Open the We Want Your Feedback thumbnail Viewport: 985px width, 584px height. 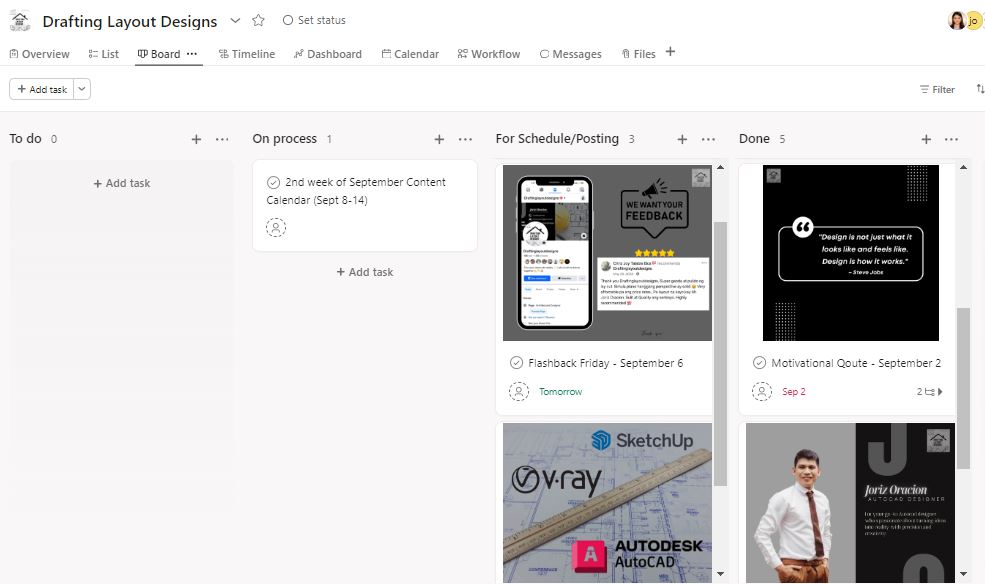click(607, 253)
